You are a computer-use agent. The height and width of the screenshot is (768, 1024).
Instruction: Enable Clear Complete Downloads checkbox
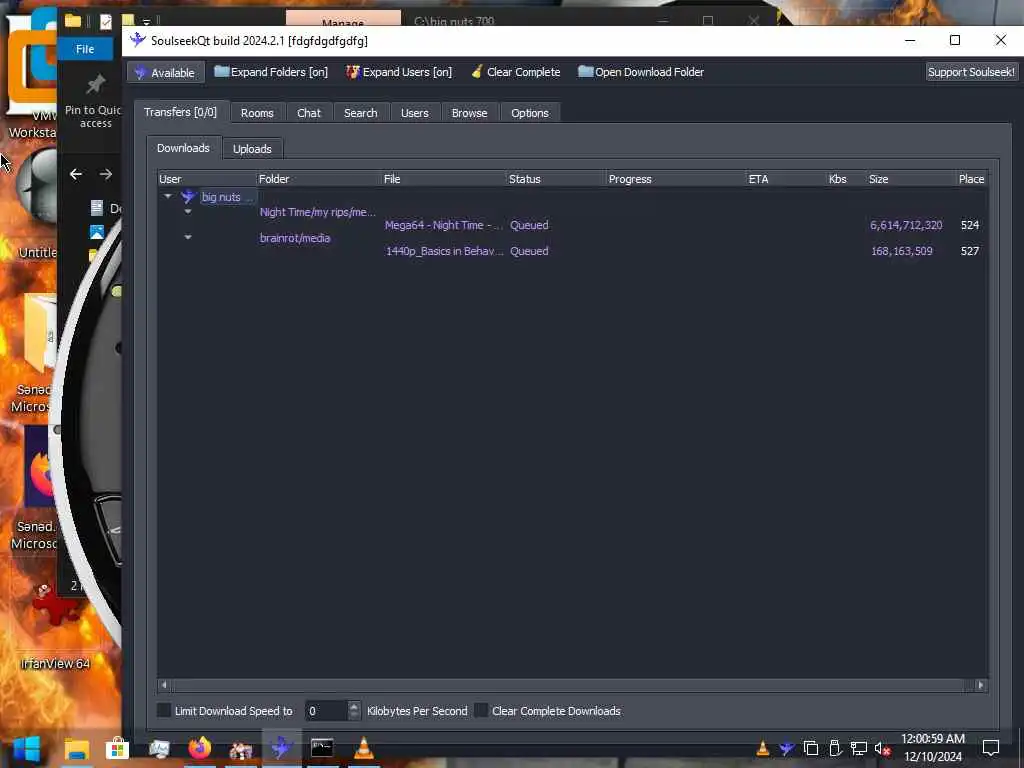click(481, 711)
